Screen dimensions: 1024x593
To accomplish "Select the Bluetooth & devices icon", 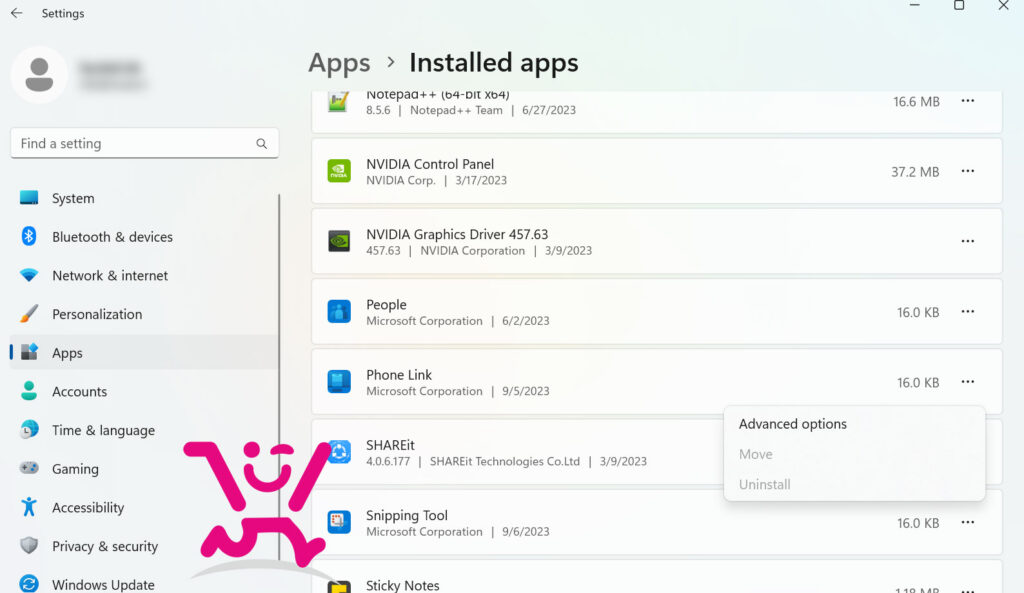I will point(29,236).
